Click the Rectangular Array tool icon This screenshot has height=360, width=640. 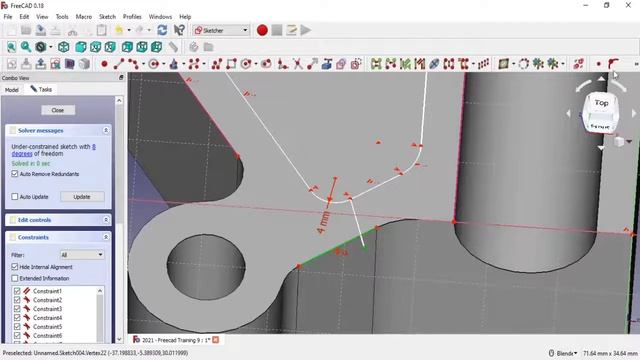(x=483, y=64)
